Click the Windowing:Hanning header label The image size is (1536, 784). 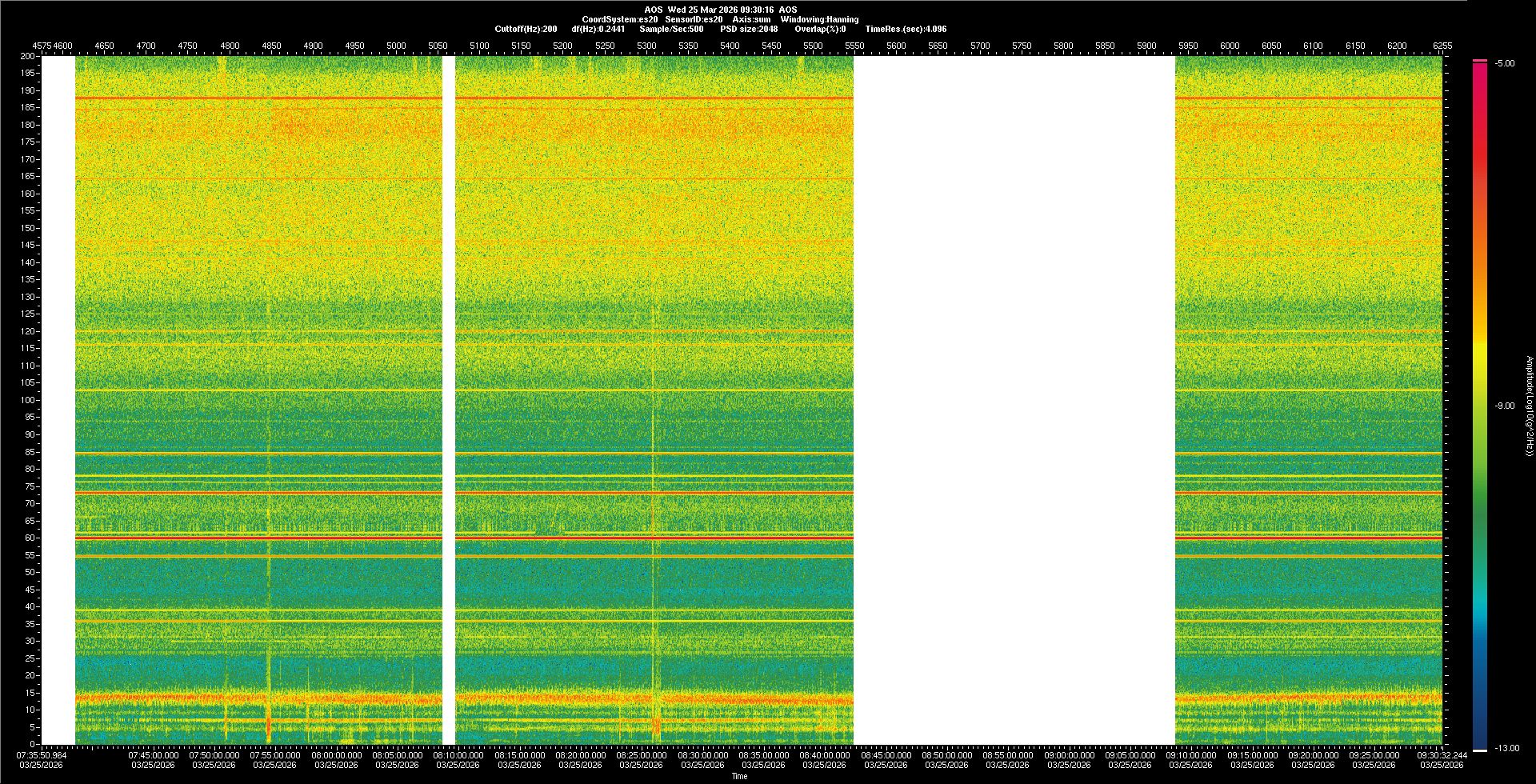[819, 19]
